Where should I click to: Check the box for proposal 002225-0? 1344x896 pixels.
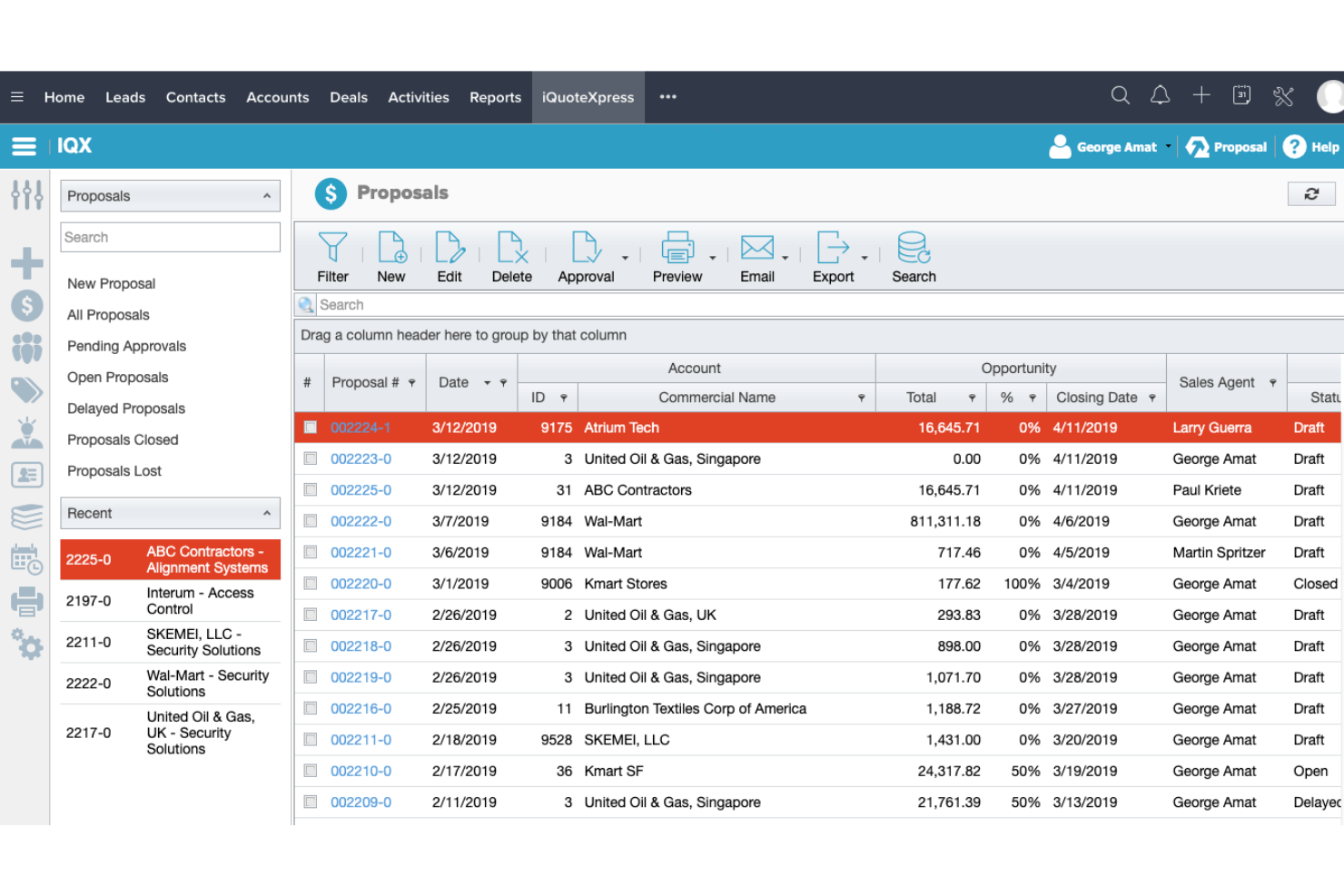[311, 489]
